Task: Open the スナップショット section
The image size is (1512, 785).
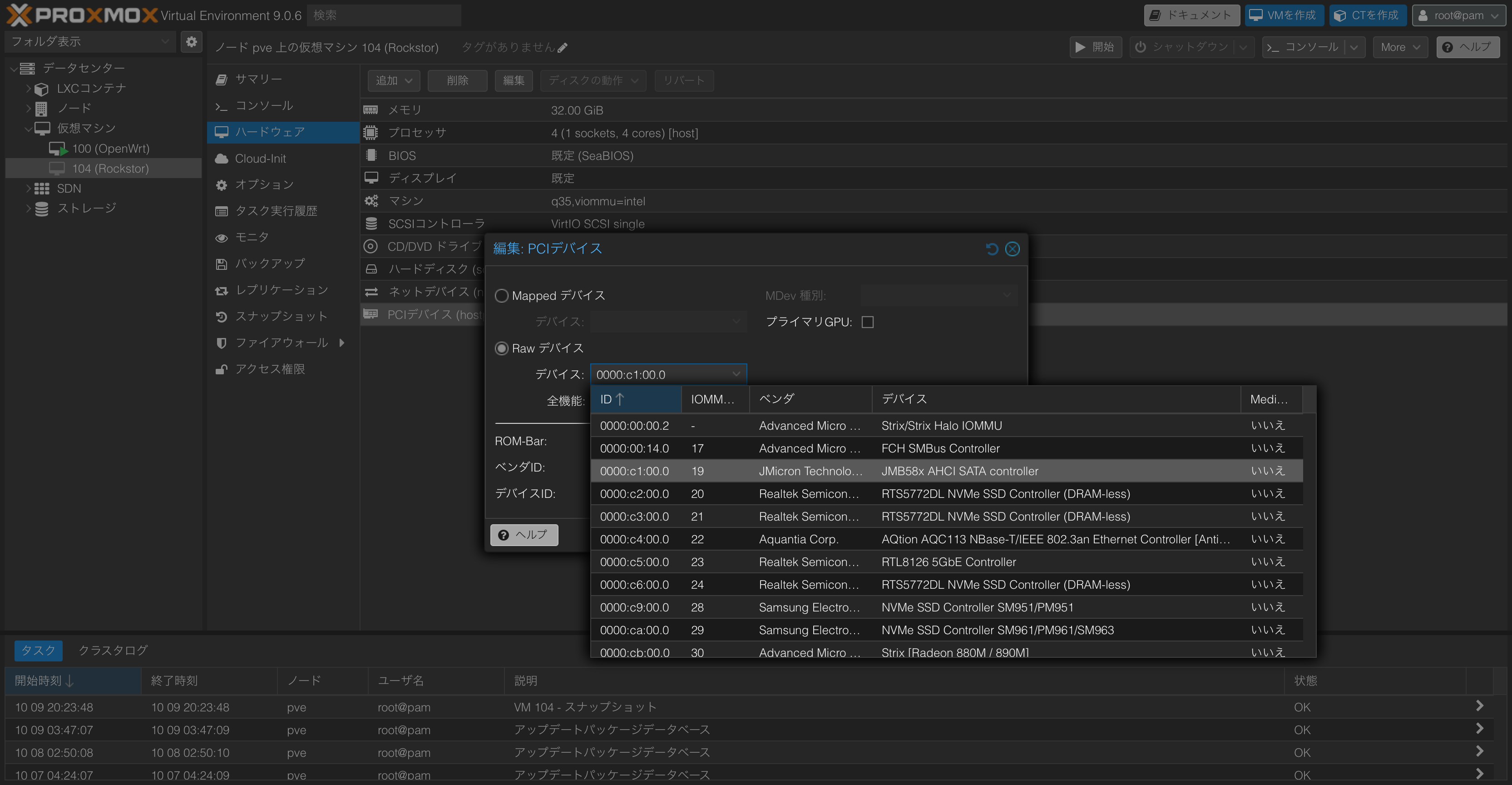Action: (x=281, y=317)
